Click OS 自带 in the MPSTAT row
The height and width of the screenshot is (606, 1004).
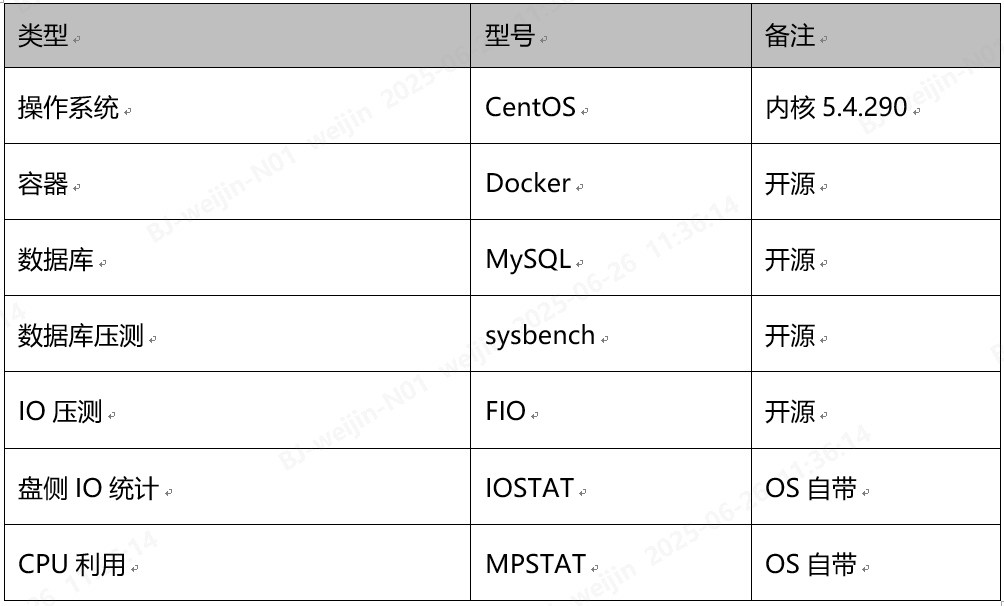pyautogui.click(x=811, y=565)
